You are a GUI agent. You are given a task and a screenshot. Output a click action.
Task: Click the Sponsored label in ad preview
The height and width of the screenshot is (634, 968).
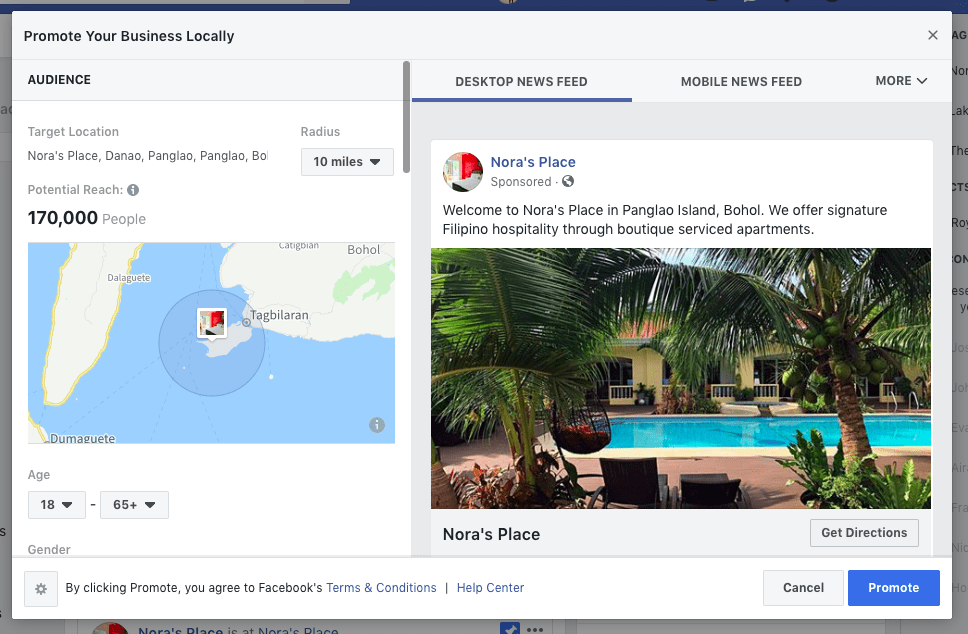pos(521,181)
